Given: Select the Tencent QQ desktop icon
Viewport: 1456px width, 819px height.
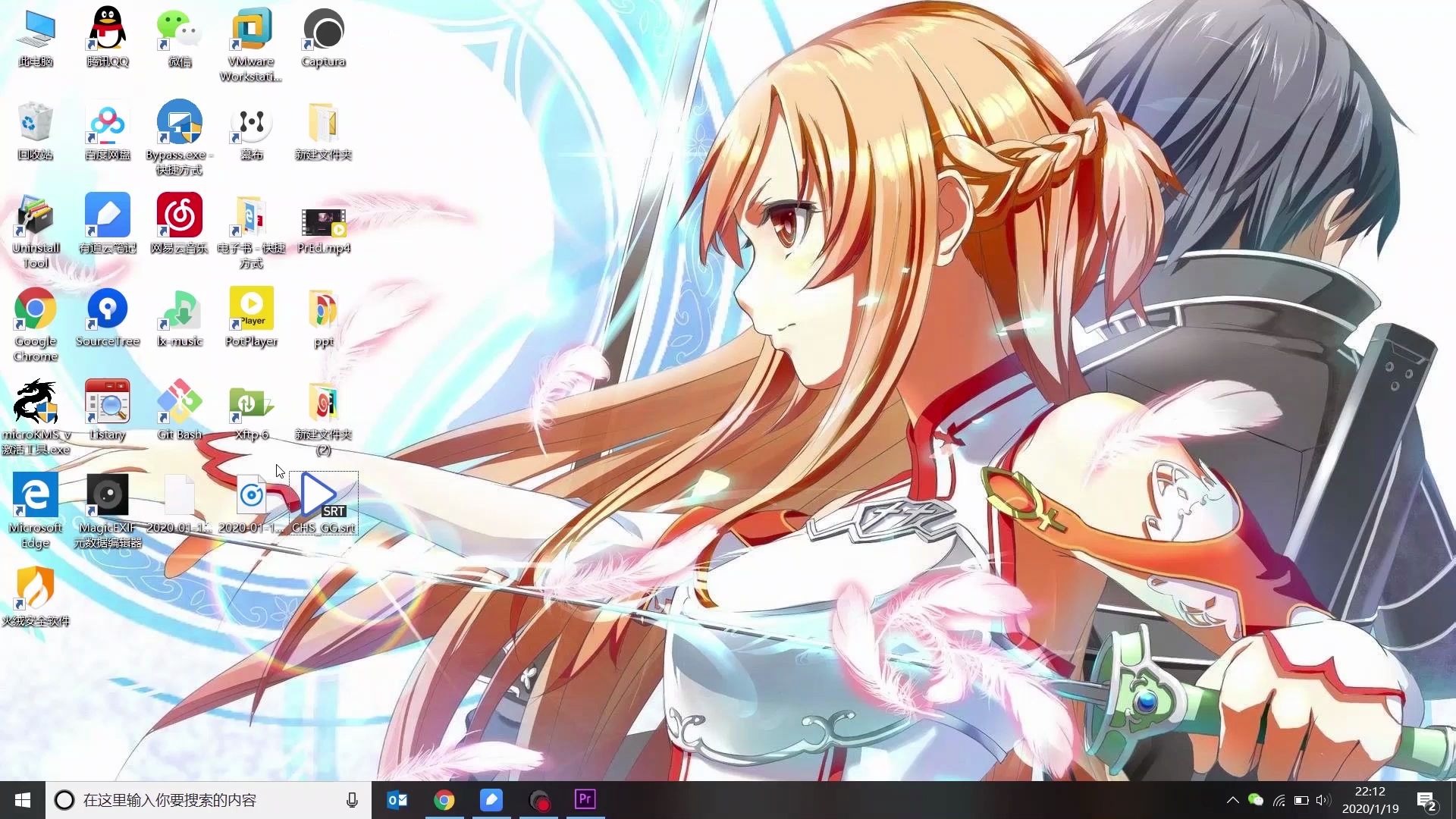Looking at the screenshot, I should point(108,30).
